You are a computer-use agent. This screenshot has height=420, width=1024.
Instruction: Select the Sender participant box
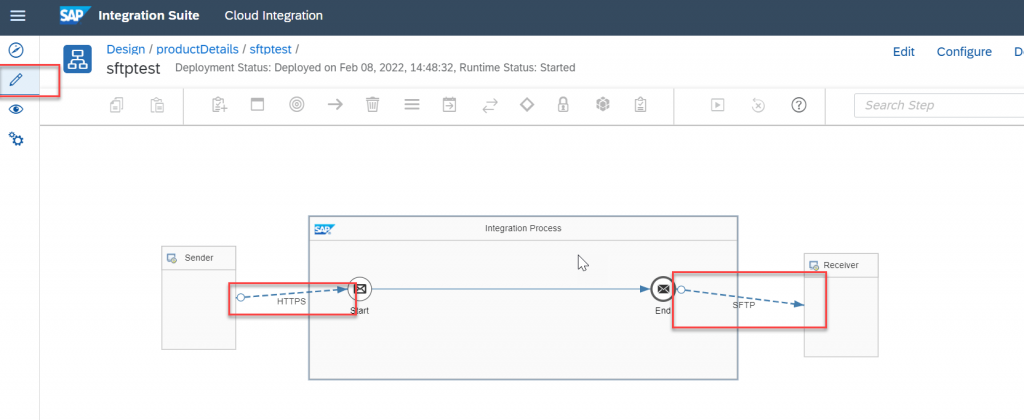click(x=199, y=298)
